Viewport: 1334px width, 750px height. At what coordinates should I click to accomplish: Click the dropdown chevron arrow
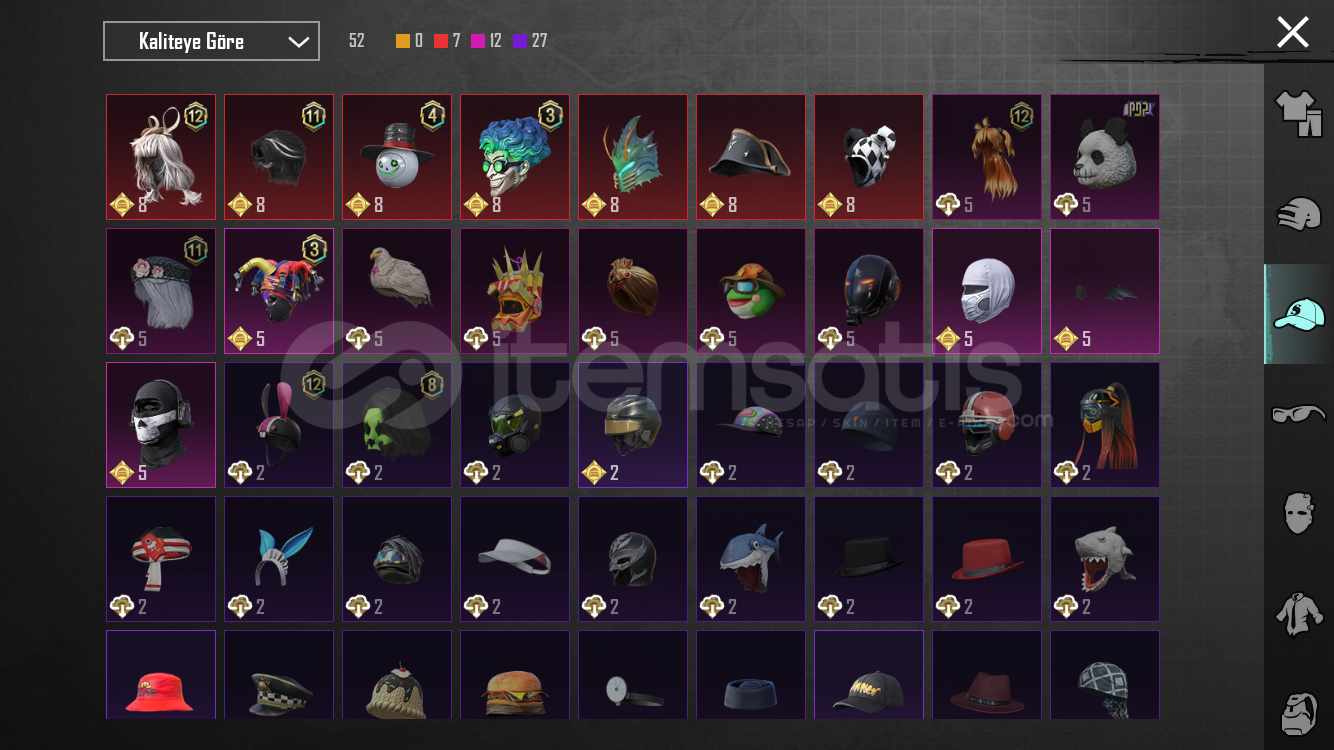[x=298, y=42]
